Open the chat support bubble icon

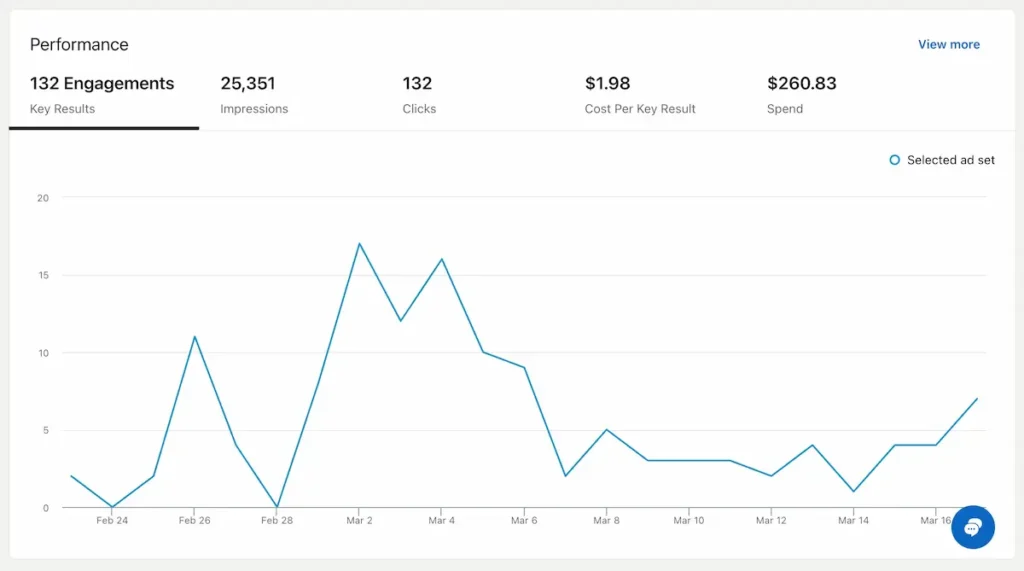click(x=972, y=527)
